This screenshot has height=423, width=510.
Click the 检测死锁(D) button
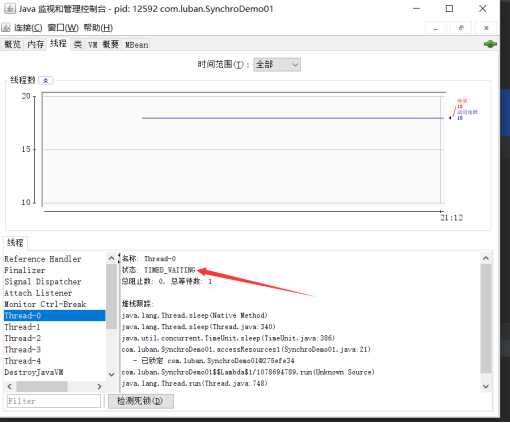tap(141, 401)
